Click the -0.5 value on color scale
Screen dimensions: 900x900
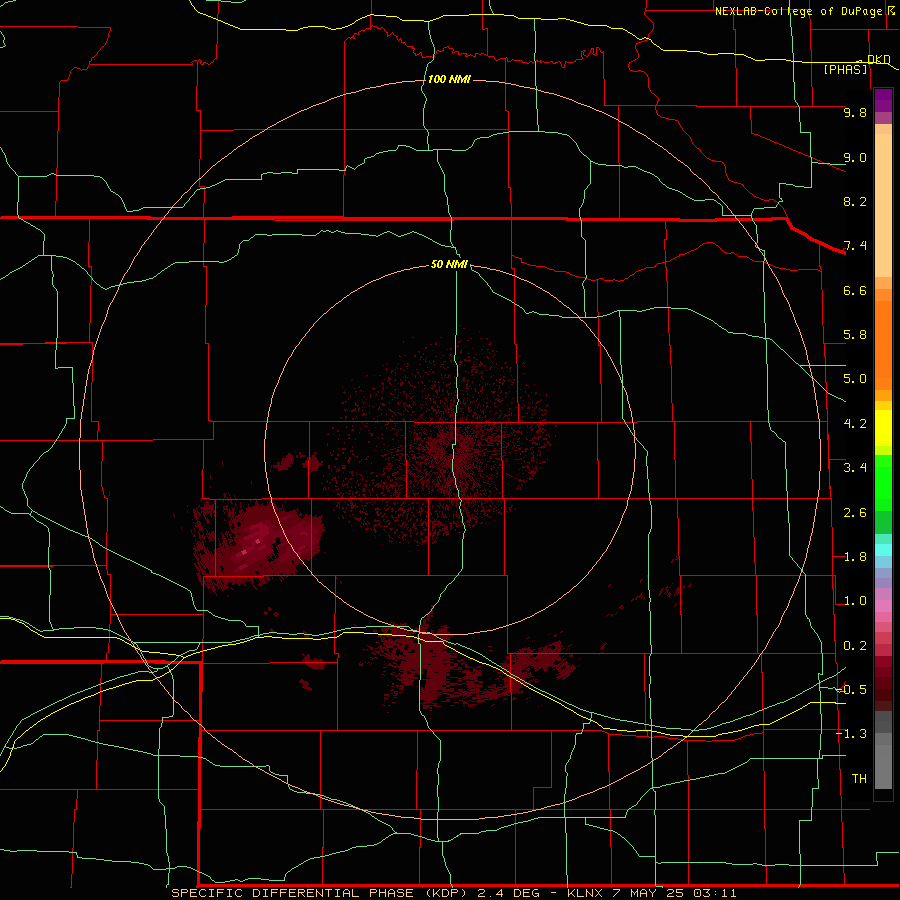(851, 690)
